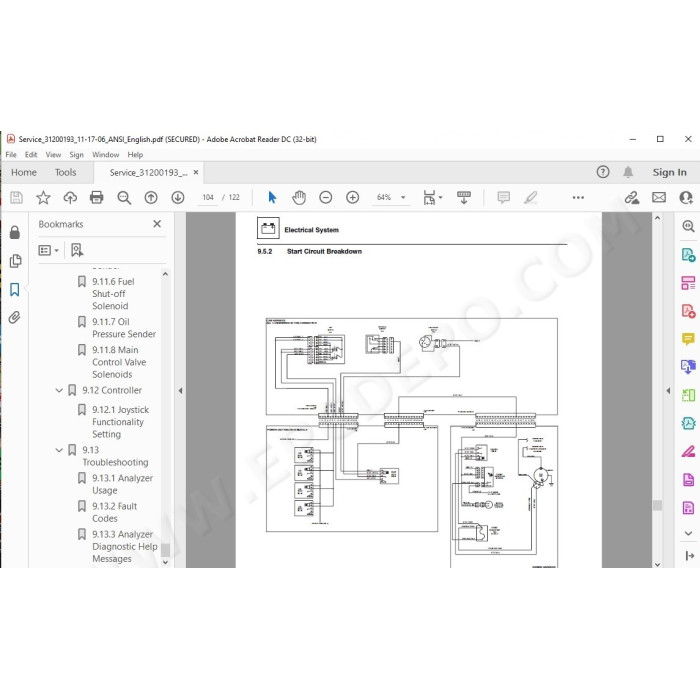
Task: Go to previous page arrow
Action: pos(151,197)
